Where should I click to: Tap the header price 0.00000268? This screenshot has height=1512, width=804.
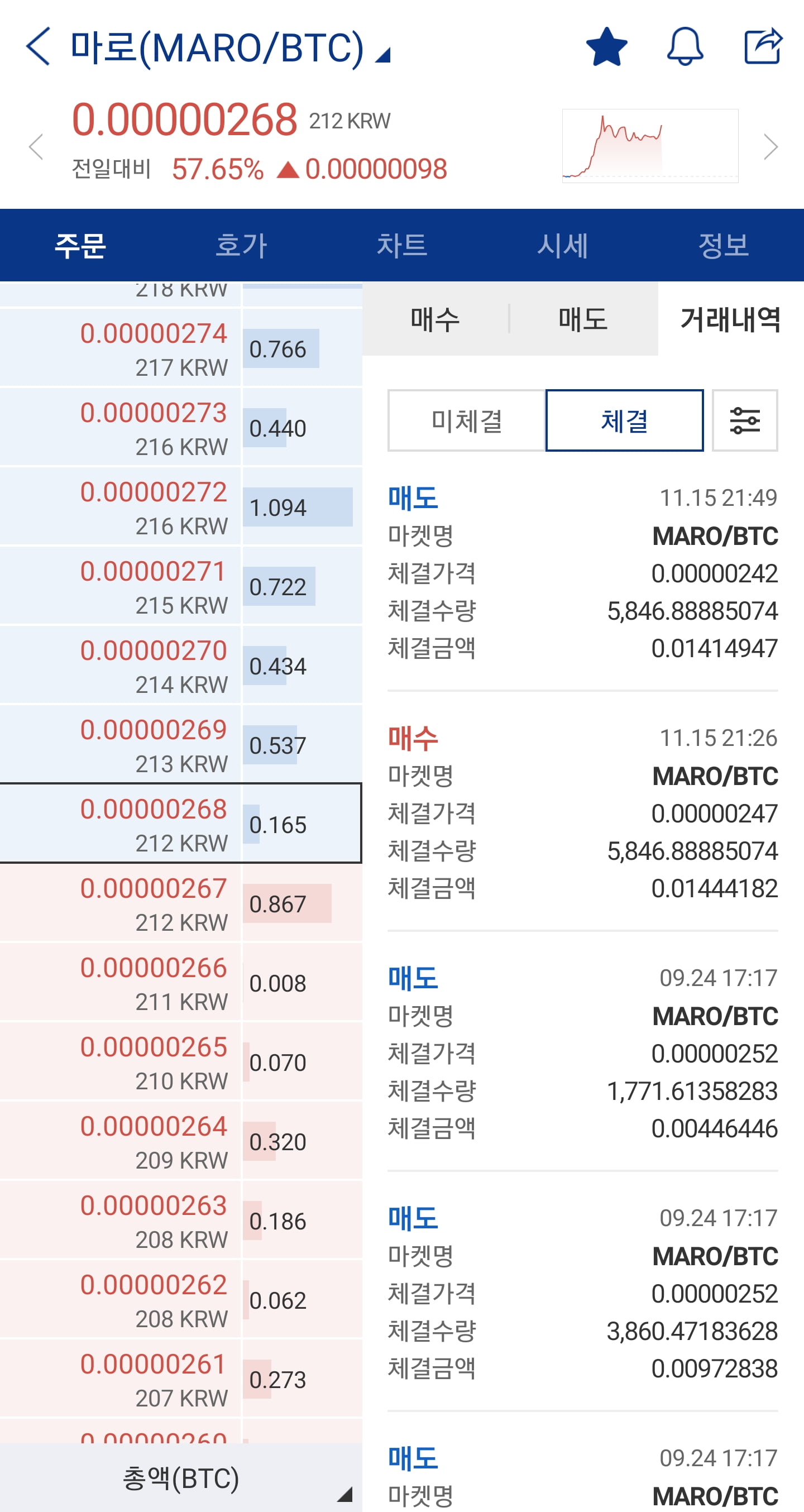185,119
